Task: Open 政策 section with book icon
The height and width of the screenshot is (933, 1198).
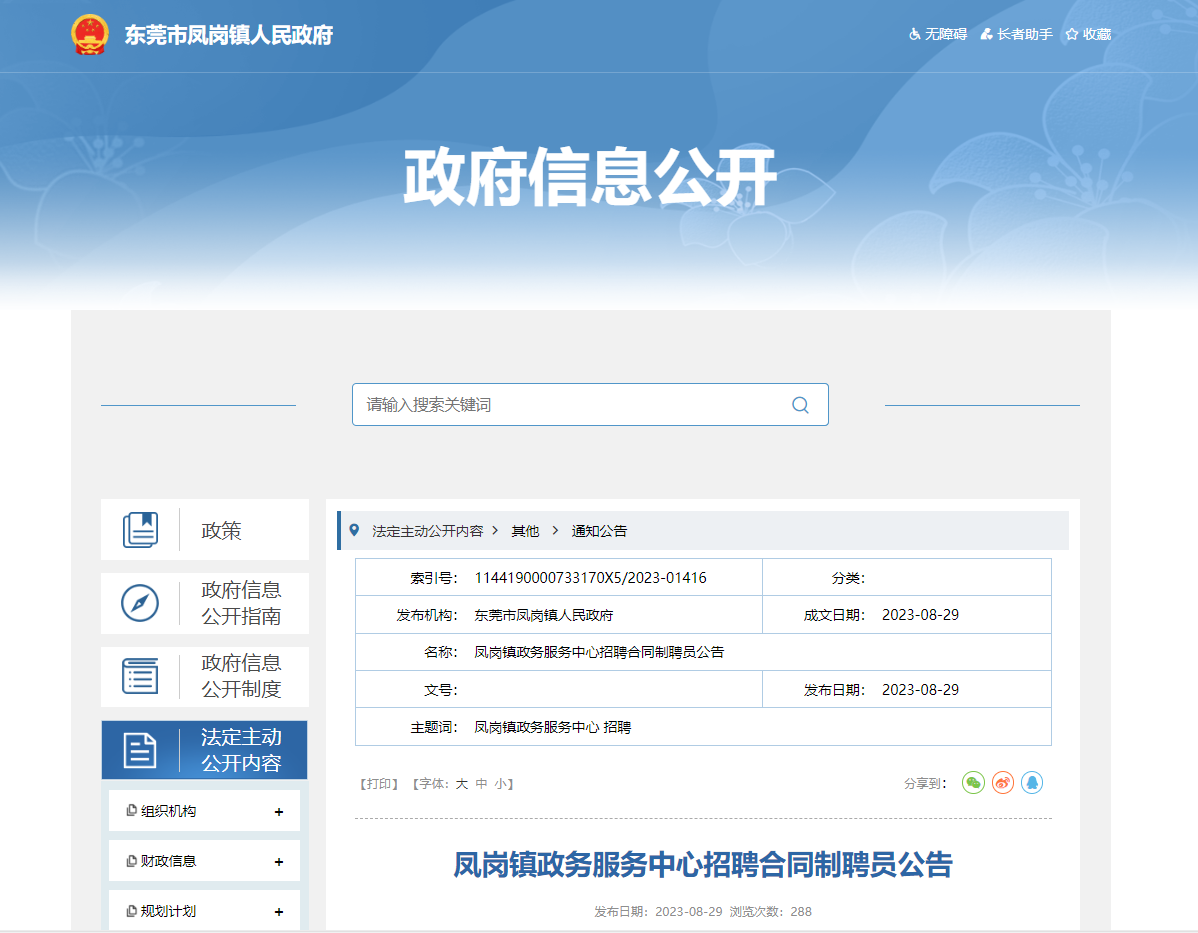Action: point(141,530)
